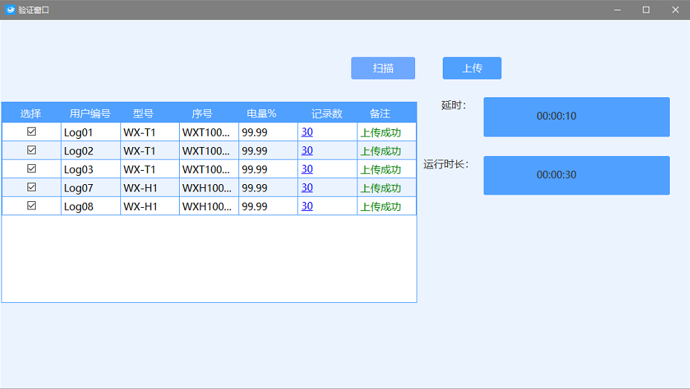Click the 上传 upload button
The image size is (690, 389).
(x=472, y=68)
